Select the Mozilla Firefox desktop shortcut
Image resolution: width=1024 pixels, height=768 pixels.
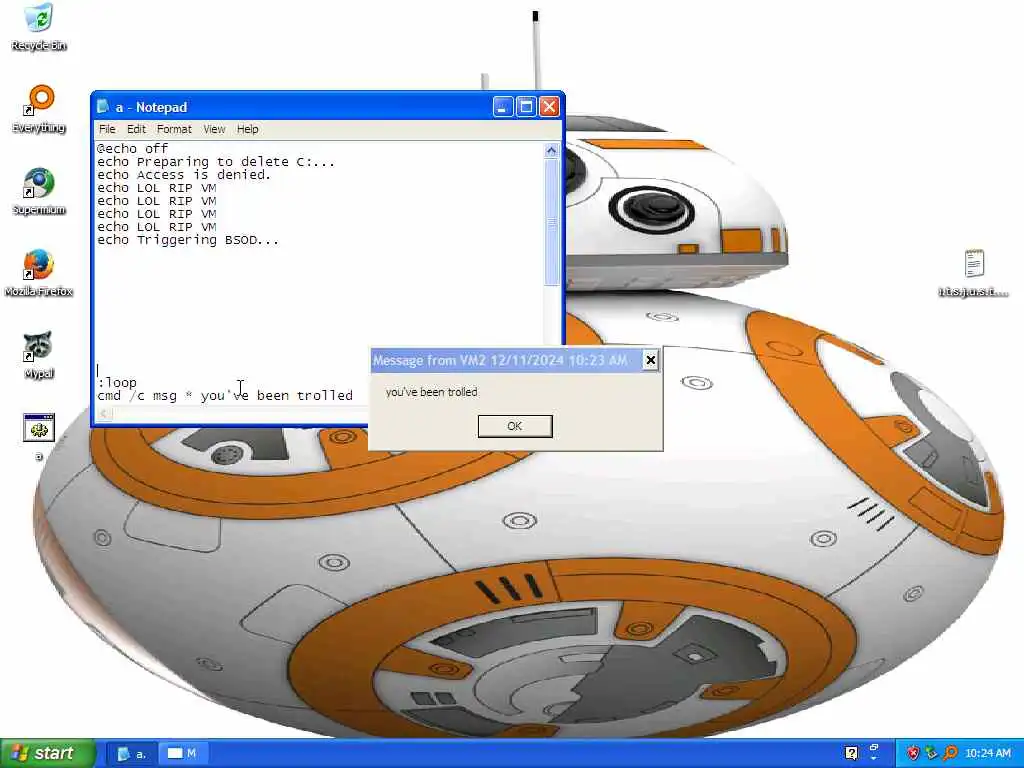click(x=39, y=273)
